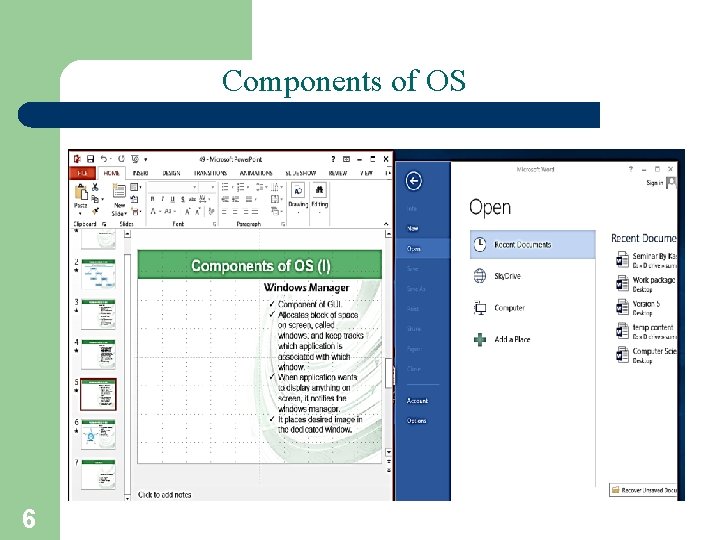Screen dimensions: 720x540
Task: Click the Font Color 'A' button
Action: pyautogui.click(x=152, y=212)
